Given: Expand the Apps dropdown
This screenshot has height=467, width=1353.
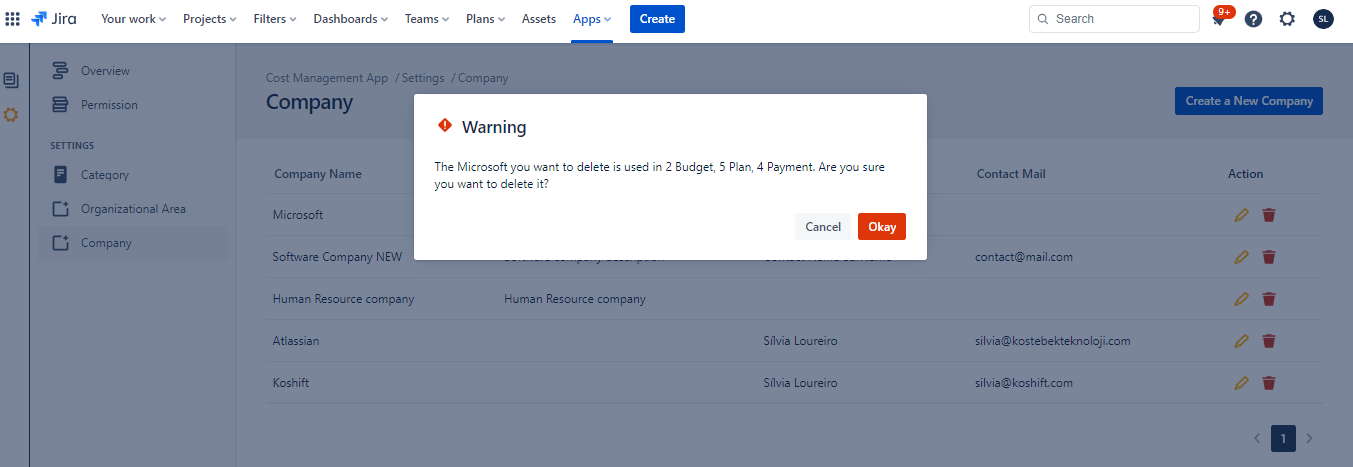Looking at the screenshot, I should click(x=592, y=19).
